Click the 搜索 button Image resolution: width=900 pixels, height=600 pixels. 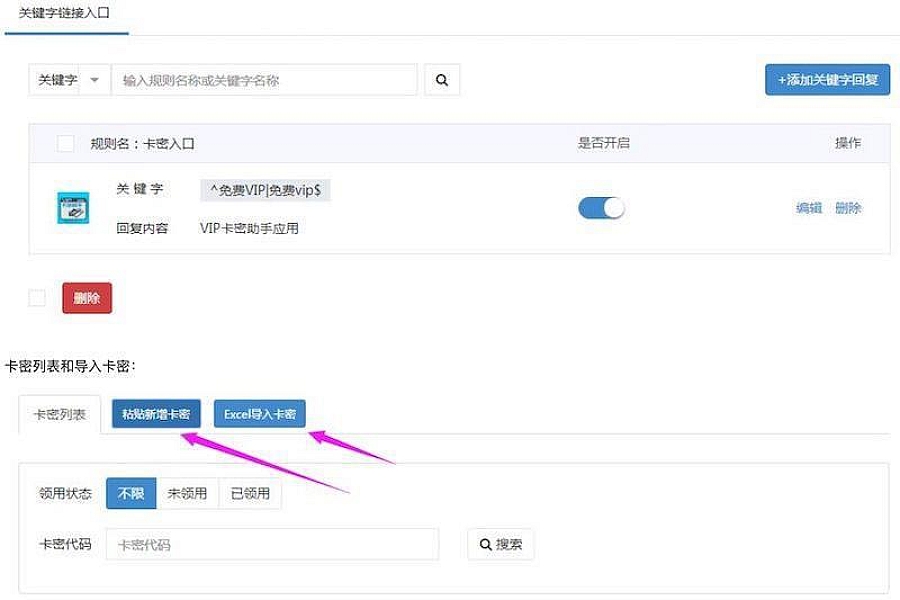[501, 544]
